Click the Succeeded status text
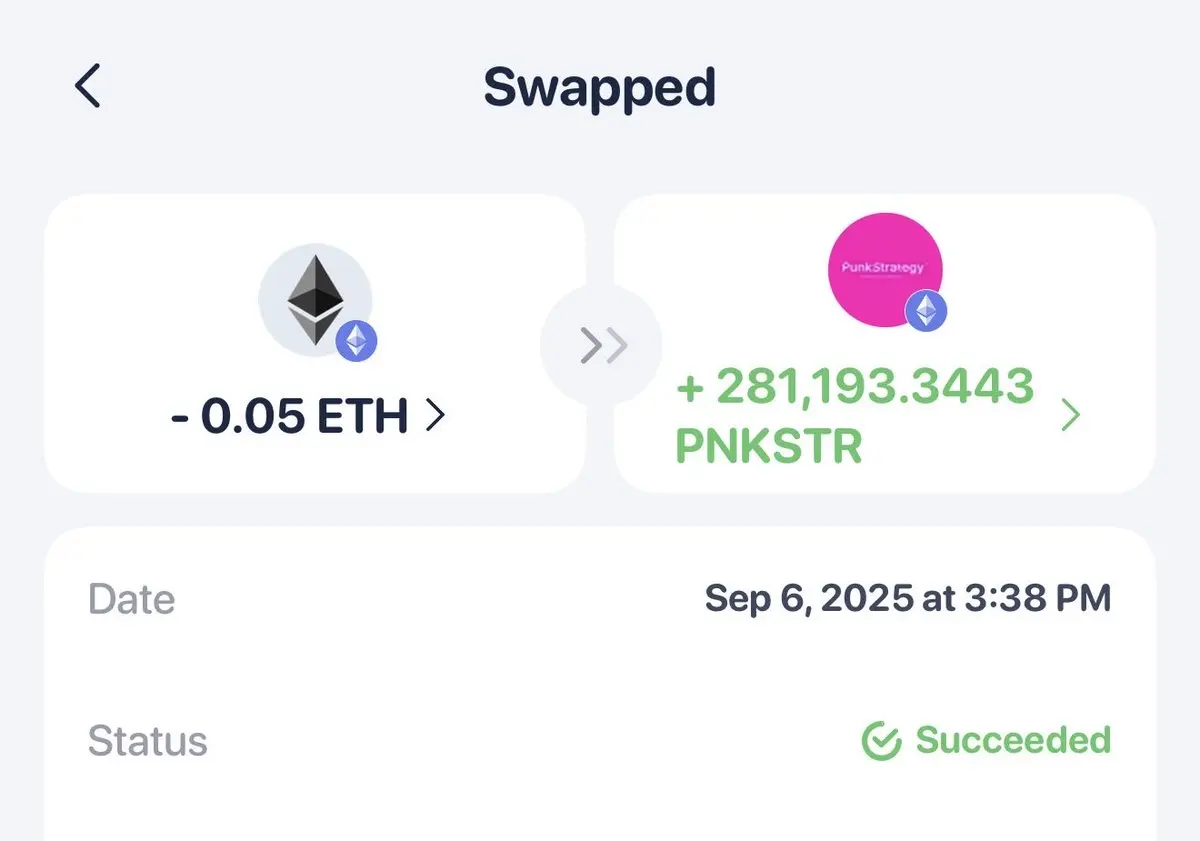 pos(1012,741)
